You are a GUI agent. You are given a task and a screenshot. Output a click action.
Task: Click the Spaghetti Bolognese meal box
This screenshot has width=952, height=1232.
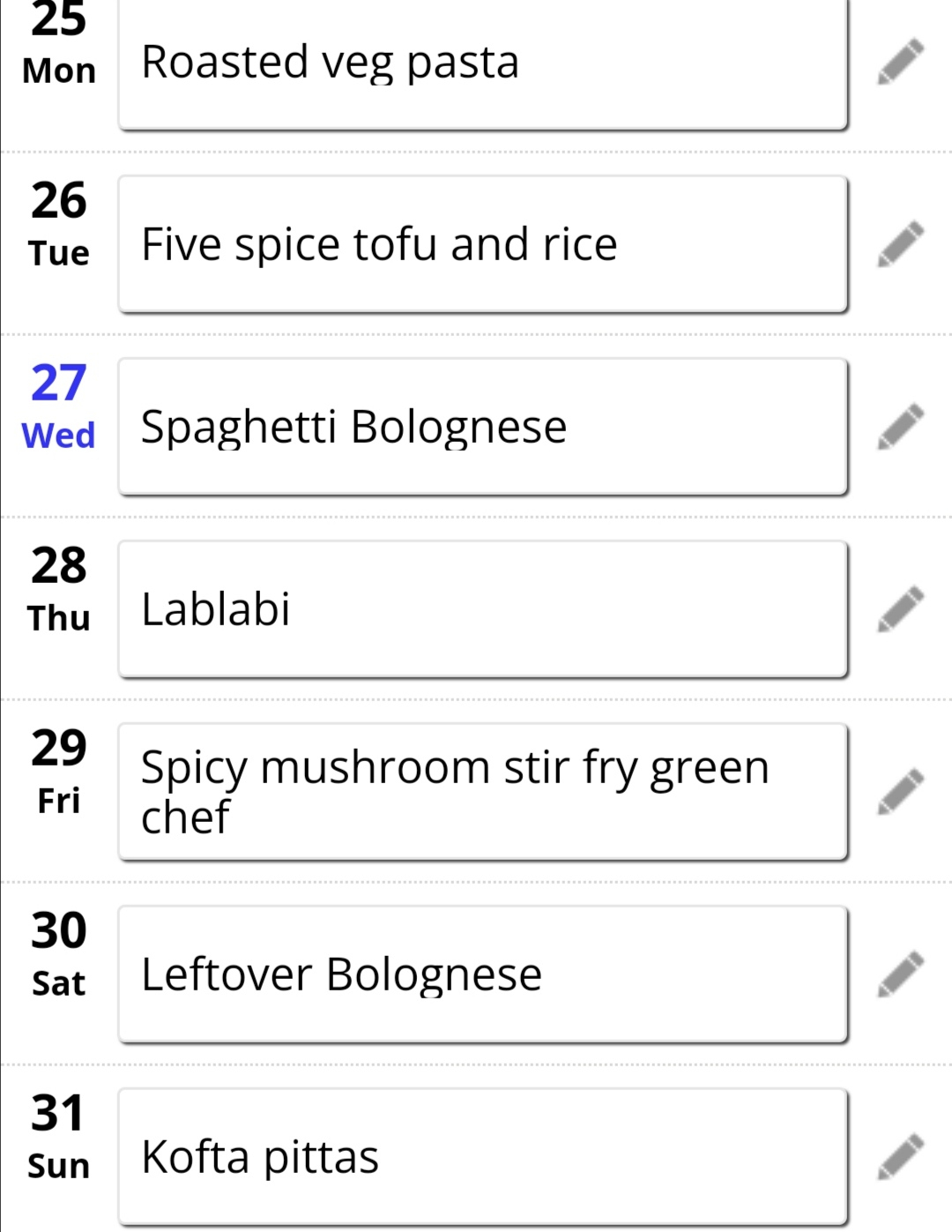(x=483, y=427)
